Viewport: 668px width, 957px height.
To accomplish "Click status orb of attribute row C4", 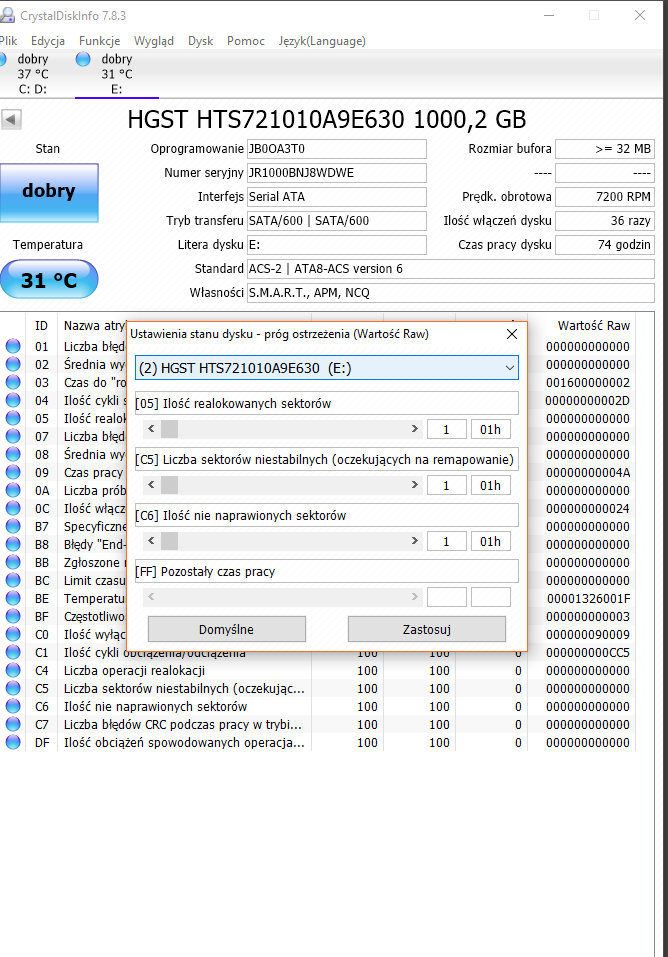I will 13,671.
